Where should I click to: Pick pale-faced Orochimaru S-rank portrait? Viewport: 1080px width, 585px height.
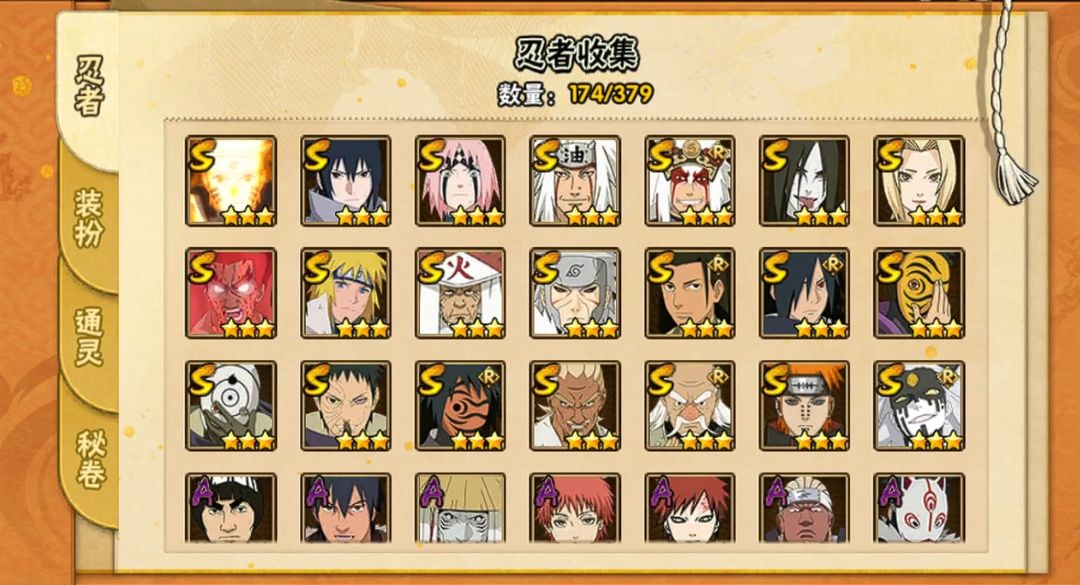tap(804, 181)
